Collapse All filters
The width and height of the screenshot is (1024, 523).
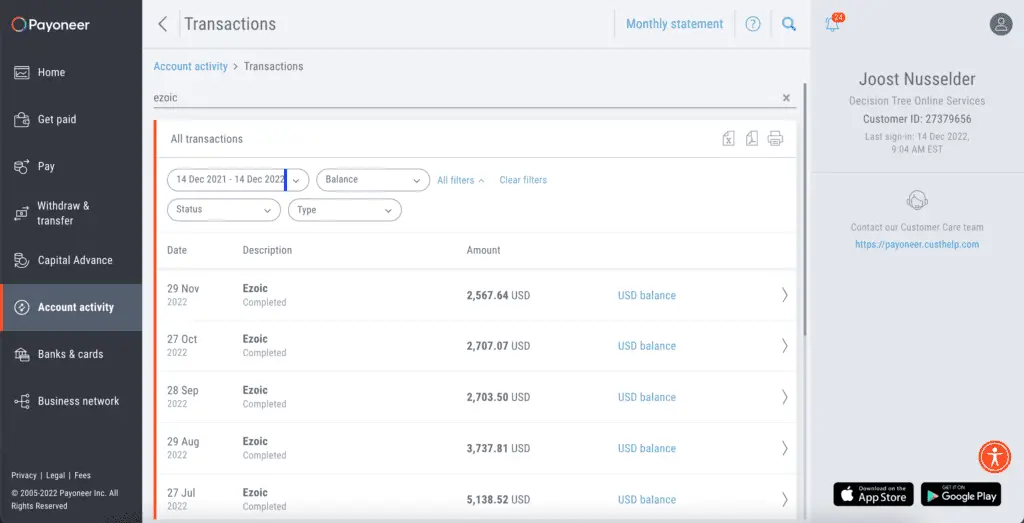tap(460, 180)
